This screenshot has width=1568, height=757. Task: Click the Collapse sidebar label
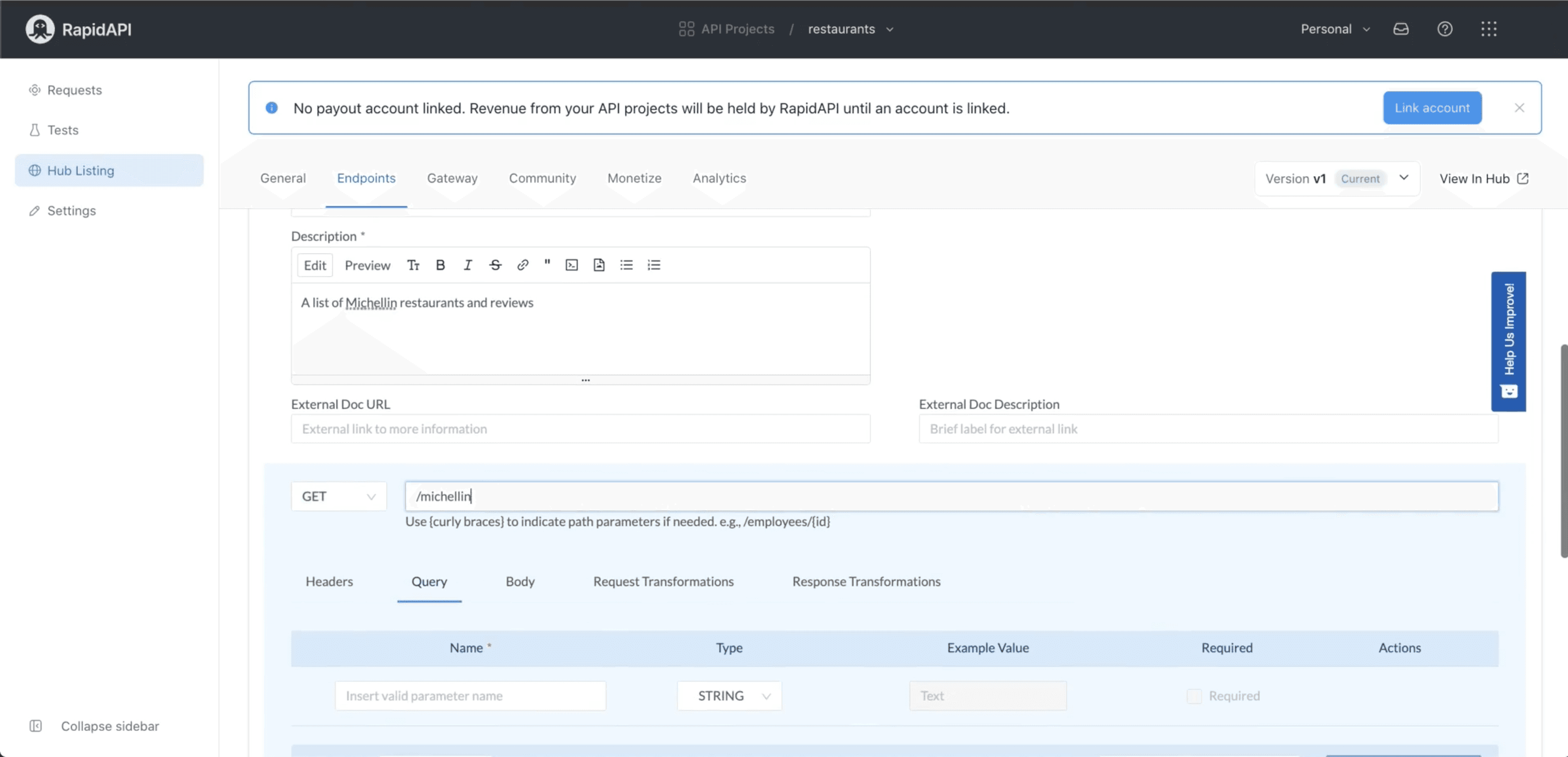(110, 725)
